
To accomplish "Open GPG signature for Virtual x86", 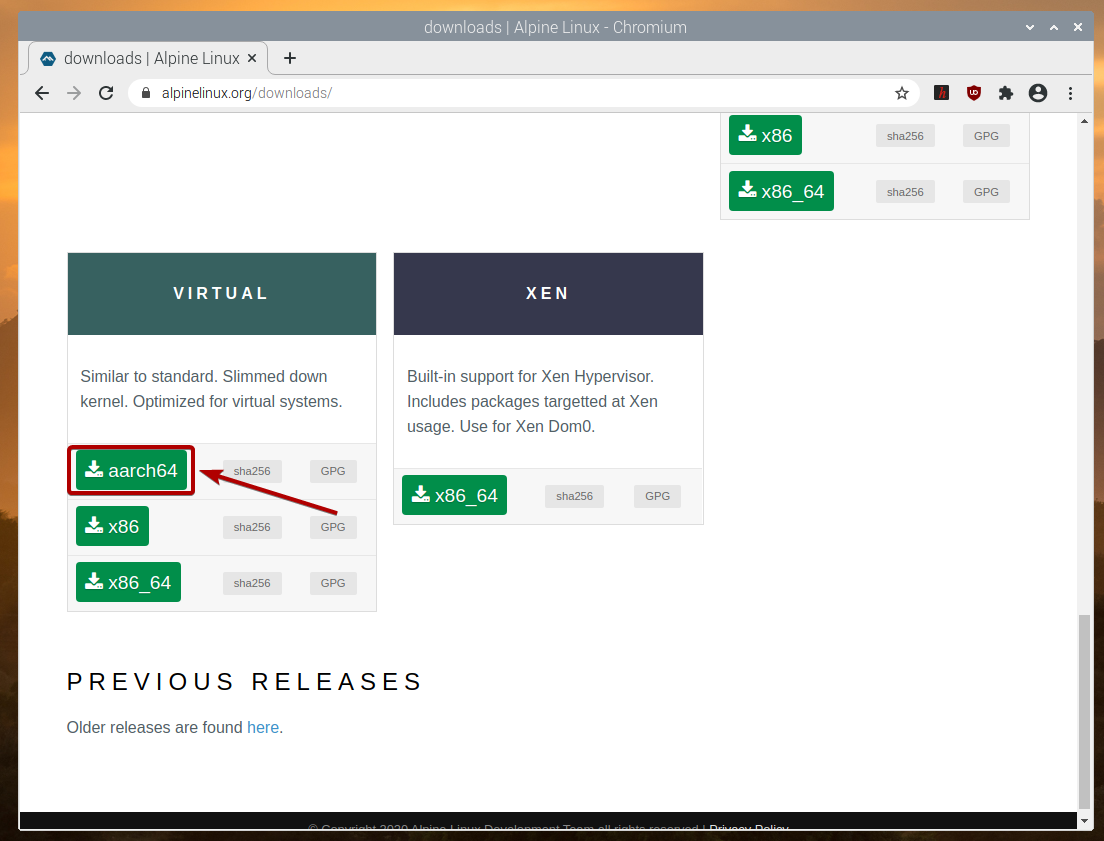I will point(333,527).
